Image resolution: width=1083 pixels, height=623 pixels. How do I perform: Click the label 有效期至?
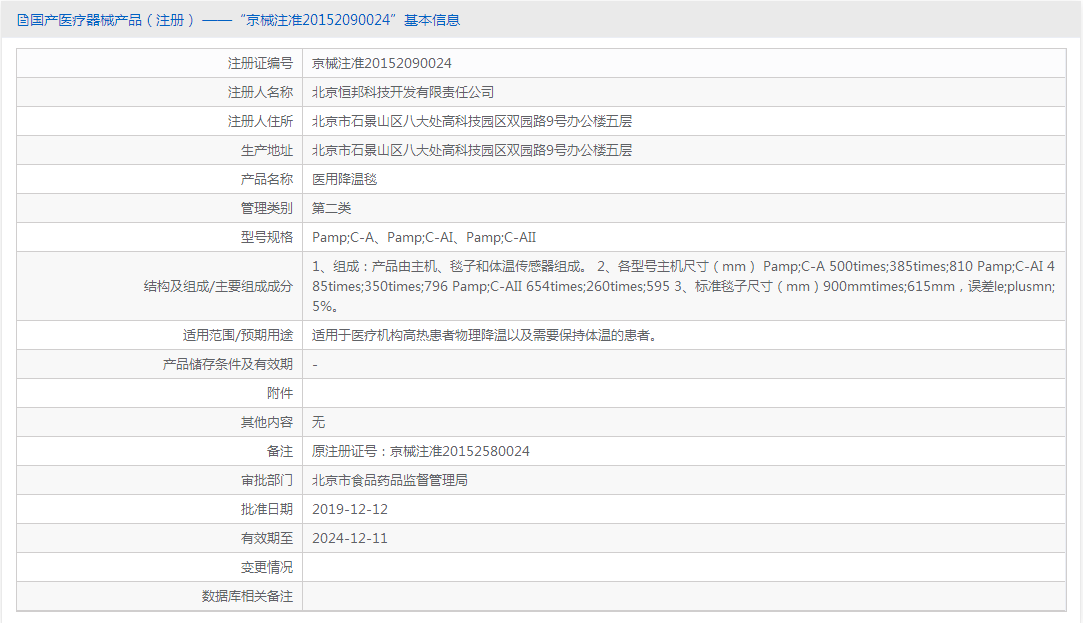(x=267, y=539)
